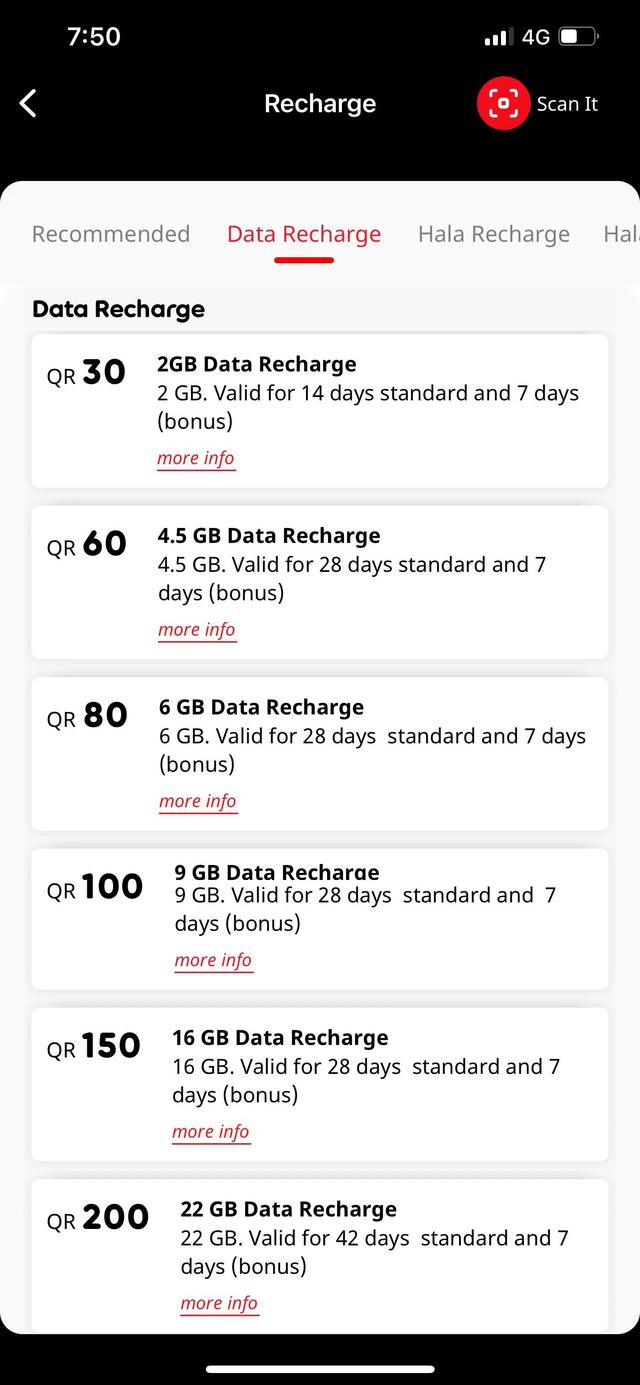The image size is (640, 1385).
Task: Choose the QR 60 recharge card
Action: tap(87, 544)
